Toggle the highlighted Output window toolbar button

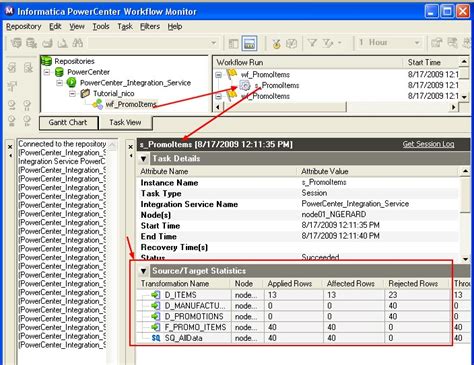pyautogui.click(x=250, y=43)
